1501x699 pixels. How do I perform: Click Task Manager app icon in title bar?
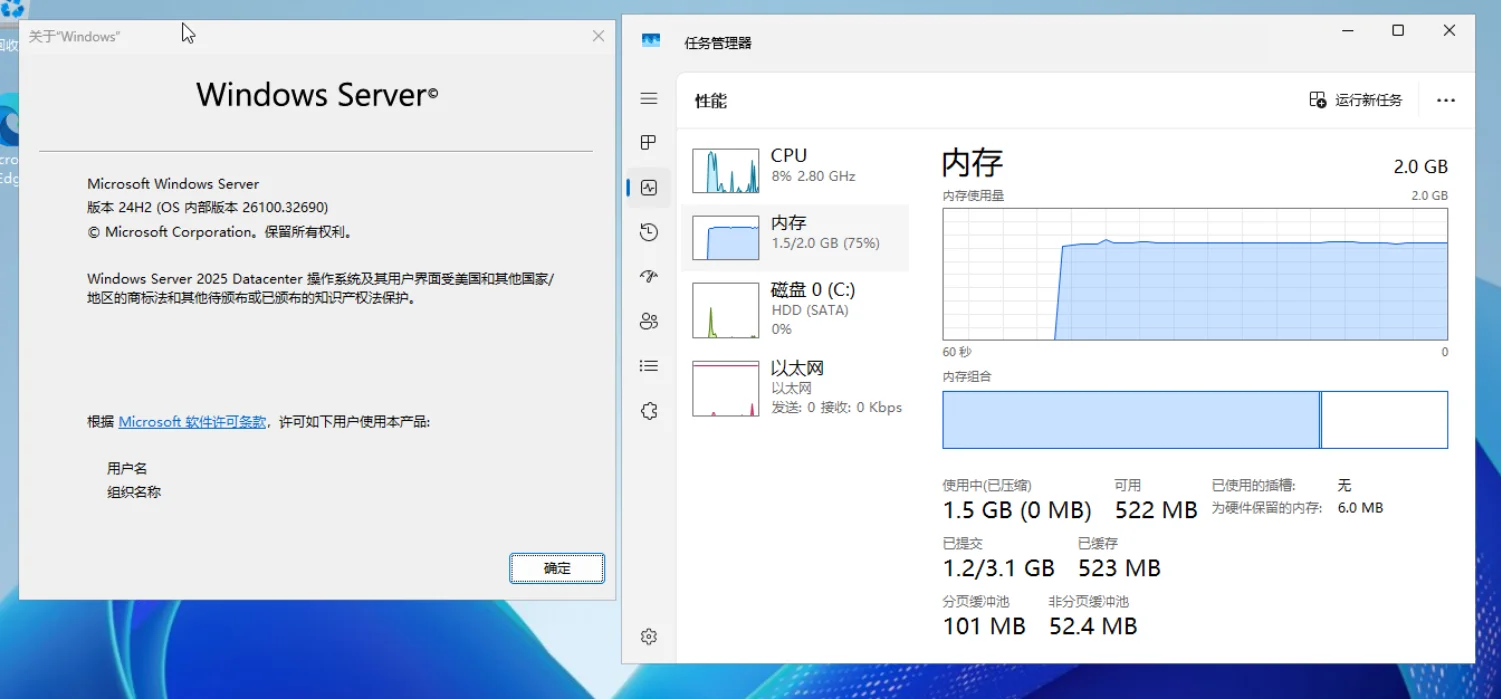651,41
